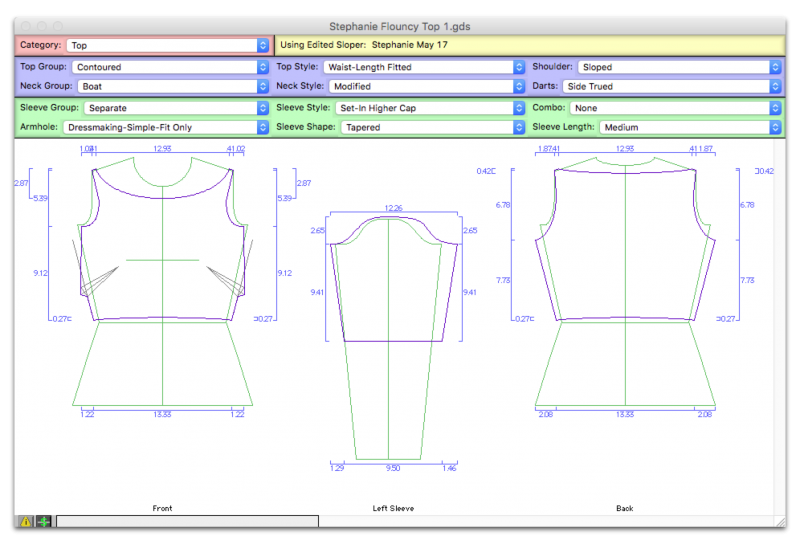Click the yellow warning triangle status icon

(26, 521)
